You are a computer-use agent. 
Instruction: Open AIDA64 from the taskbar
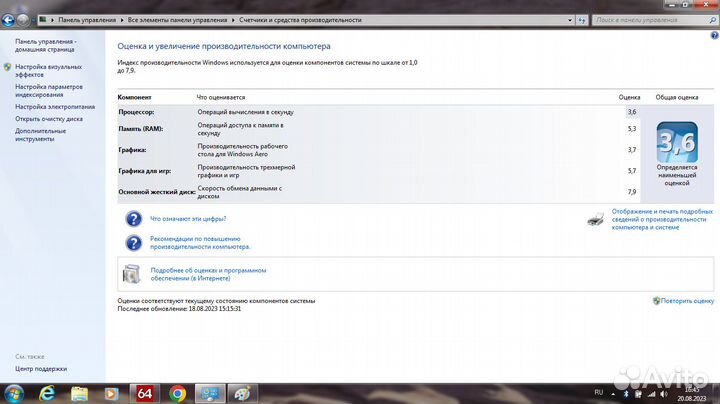pyautogui.click(x=145, y=393)
